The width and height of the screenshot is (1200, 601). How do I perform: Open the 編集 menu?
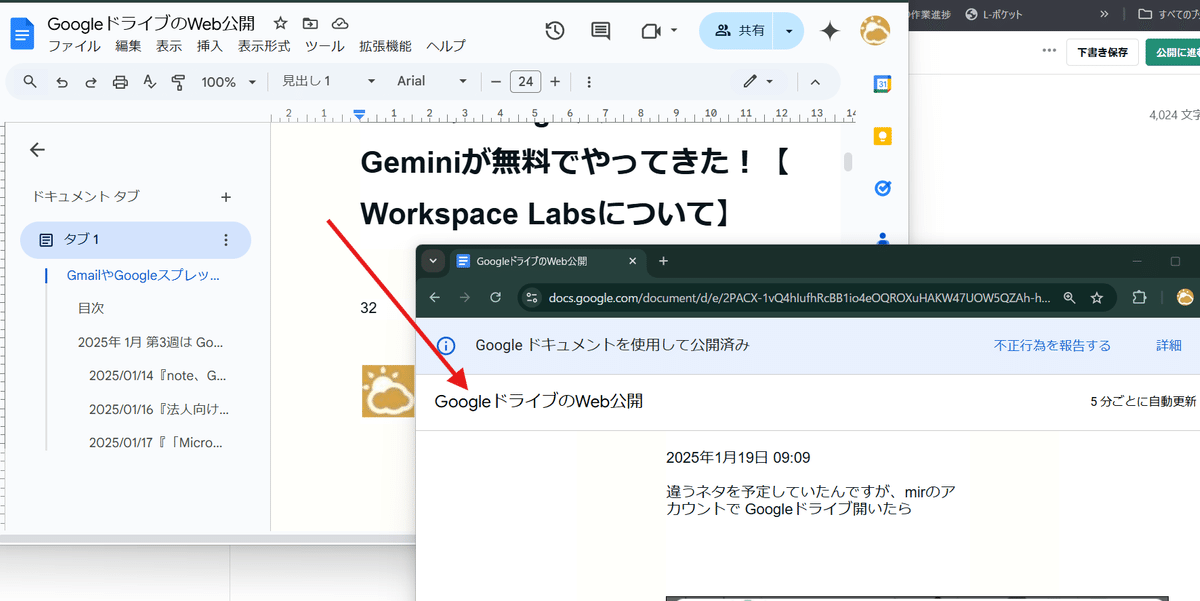128,46
